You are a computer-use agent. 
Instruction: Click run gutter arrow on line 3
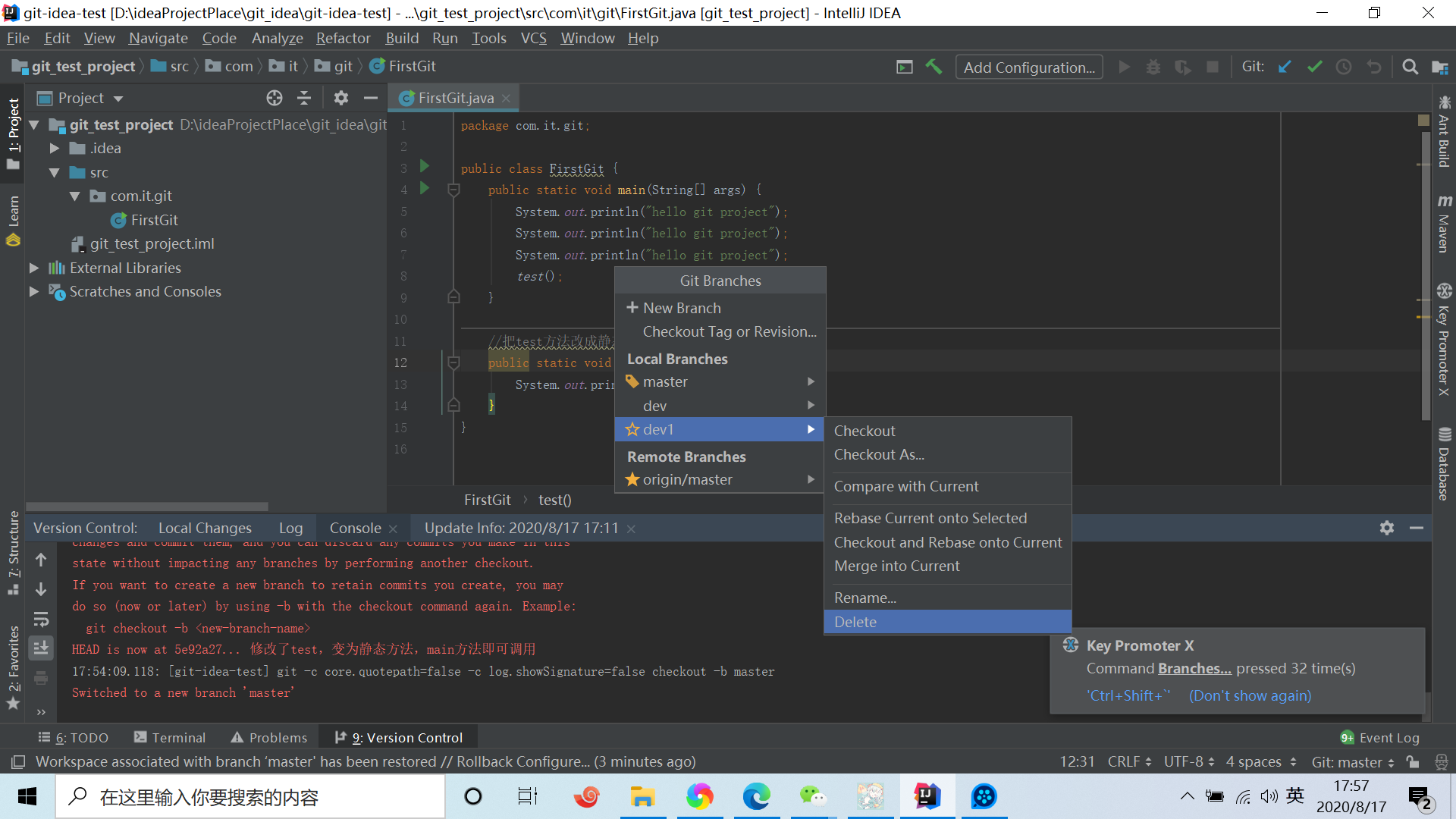pyautogui.click(x=425, y=166)
